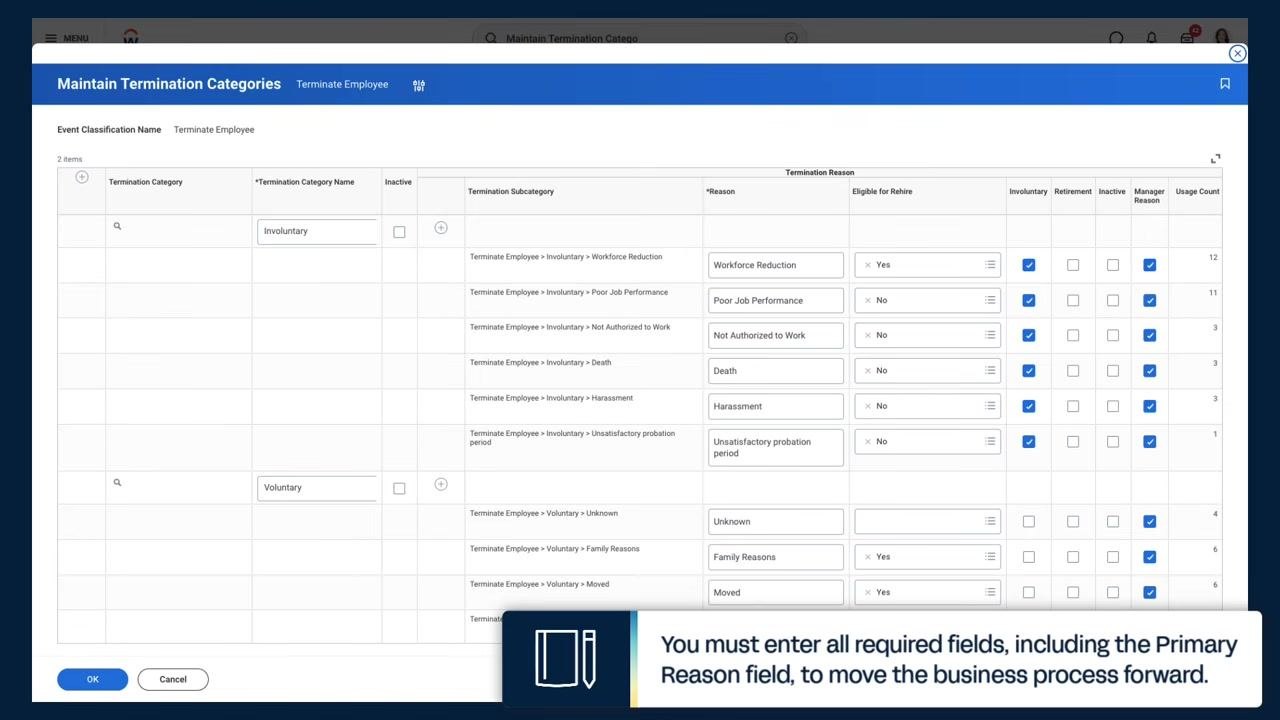Uncheck Manager Reason for Harassment
This screenshot has height=720, width=1280.
[1149, 406]
